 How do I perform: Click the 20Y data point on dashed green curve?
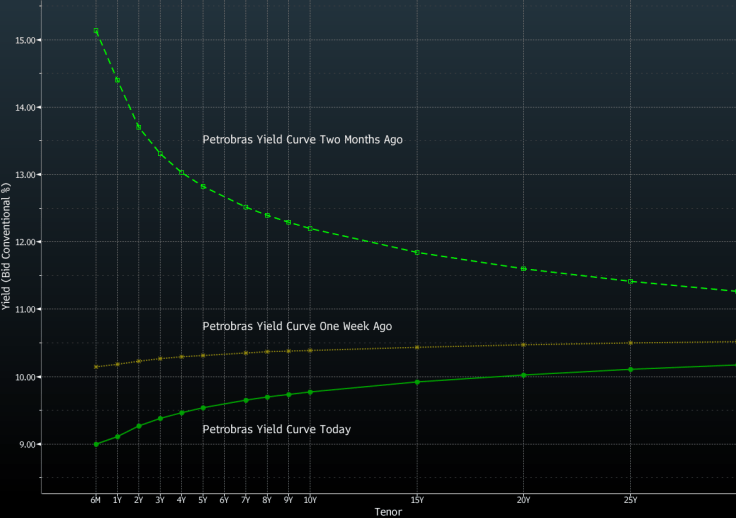pyautogui.click(x=523, y=269)
